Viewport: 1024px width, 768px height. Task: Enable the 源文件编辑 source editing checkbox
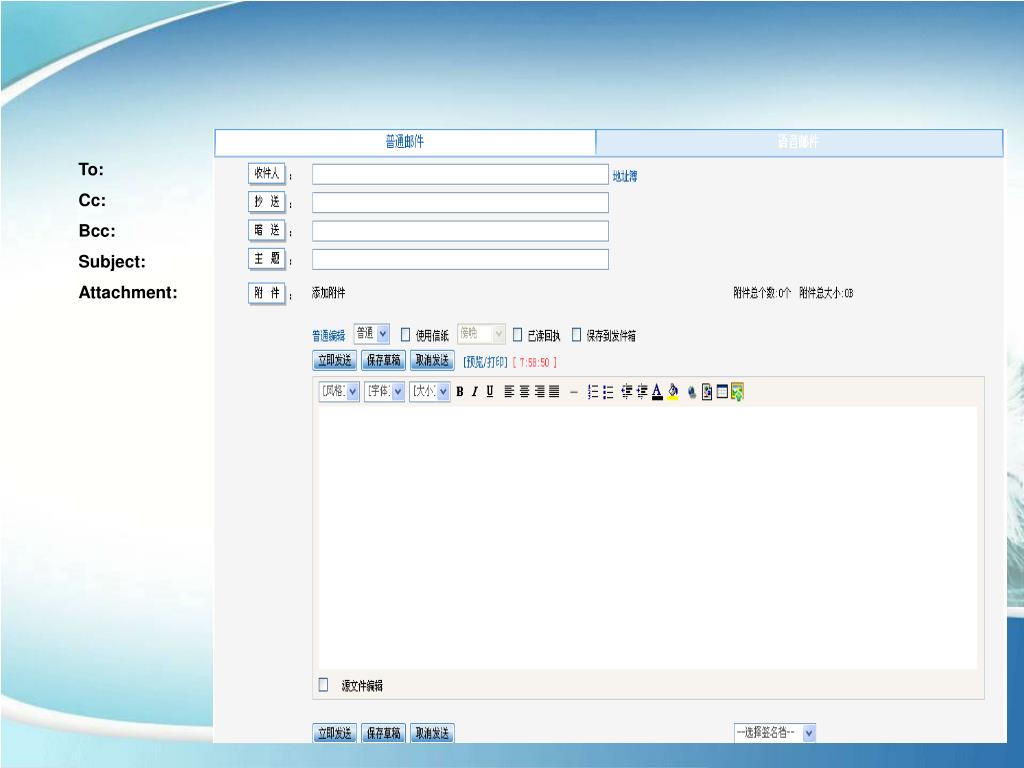click(x=323, y=684)
